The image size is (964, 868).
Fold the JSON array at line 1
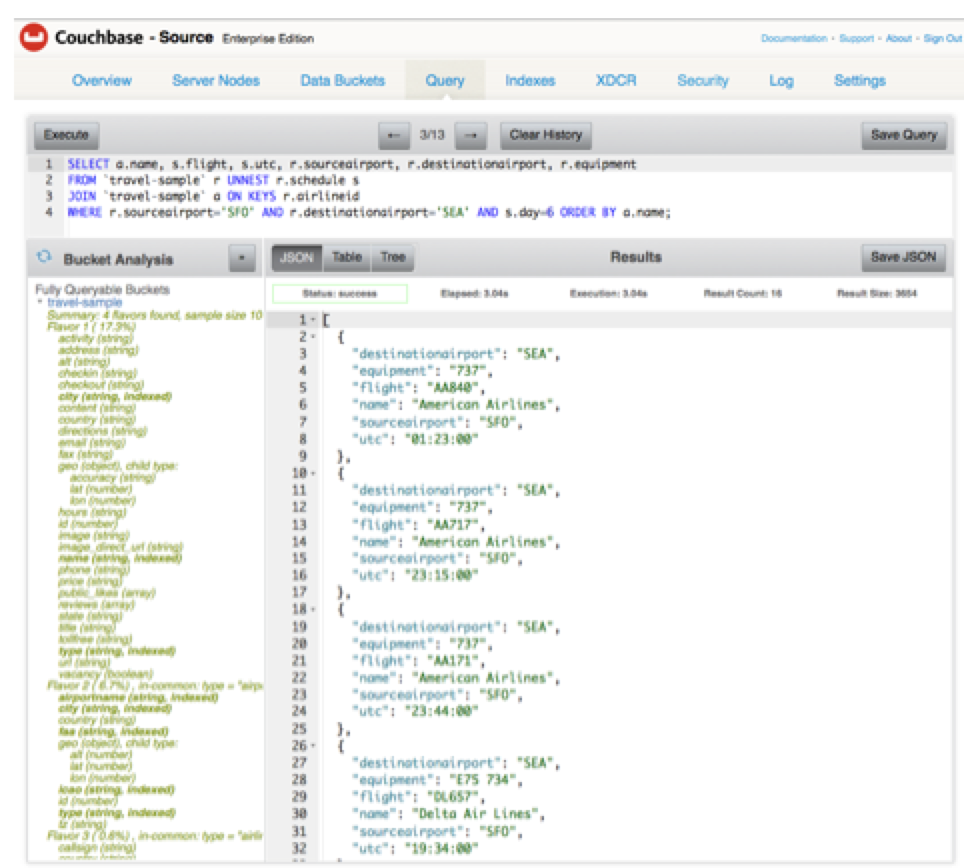315,320
